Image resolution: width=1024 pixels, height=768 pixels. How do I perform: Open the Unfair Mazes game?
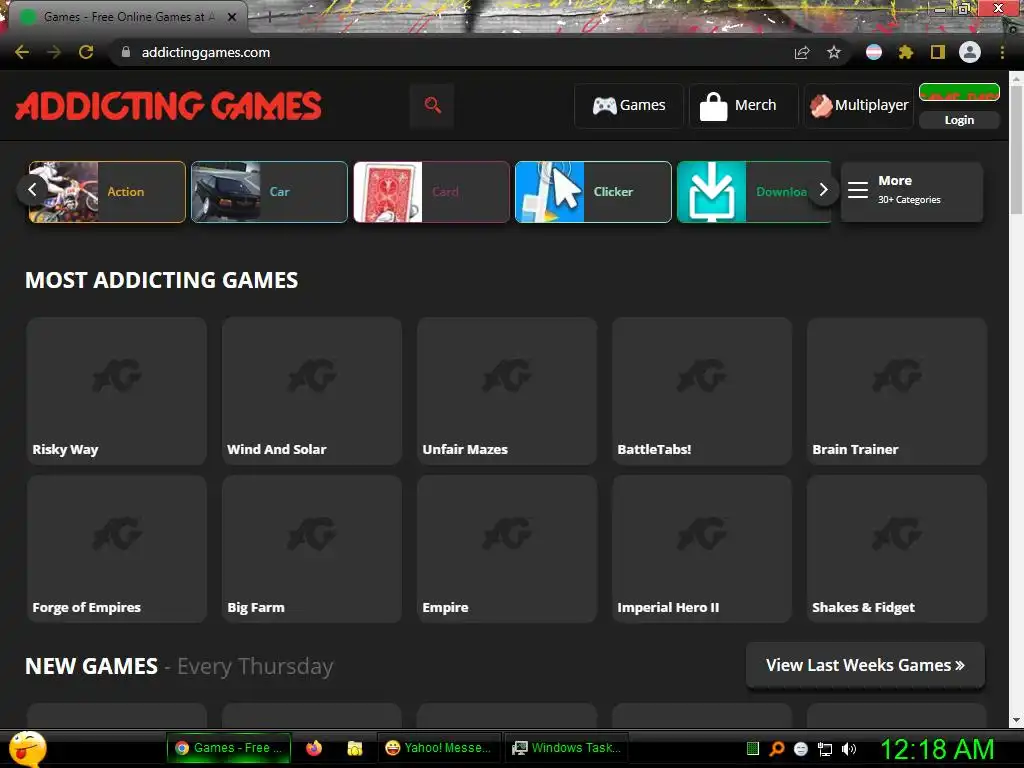507,391
